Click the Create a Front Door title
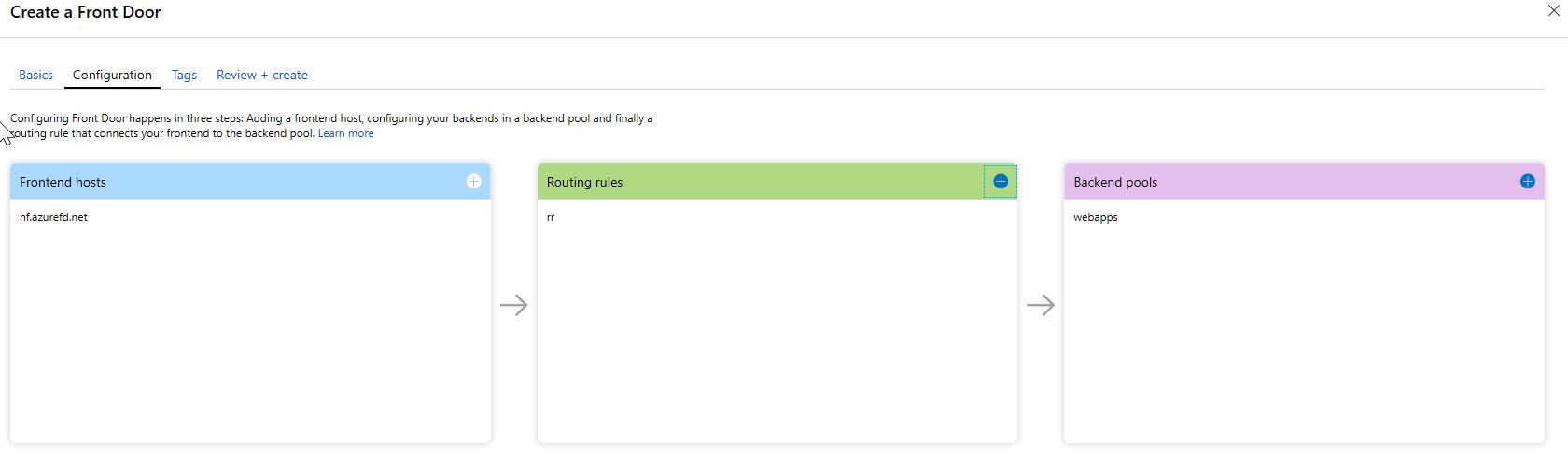 click(x=85, y=12)
